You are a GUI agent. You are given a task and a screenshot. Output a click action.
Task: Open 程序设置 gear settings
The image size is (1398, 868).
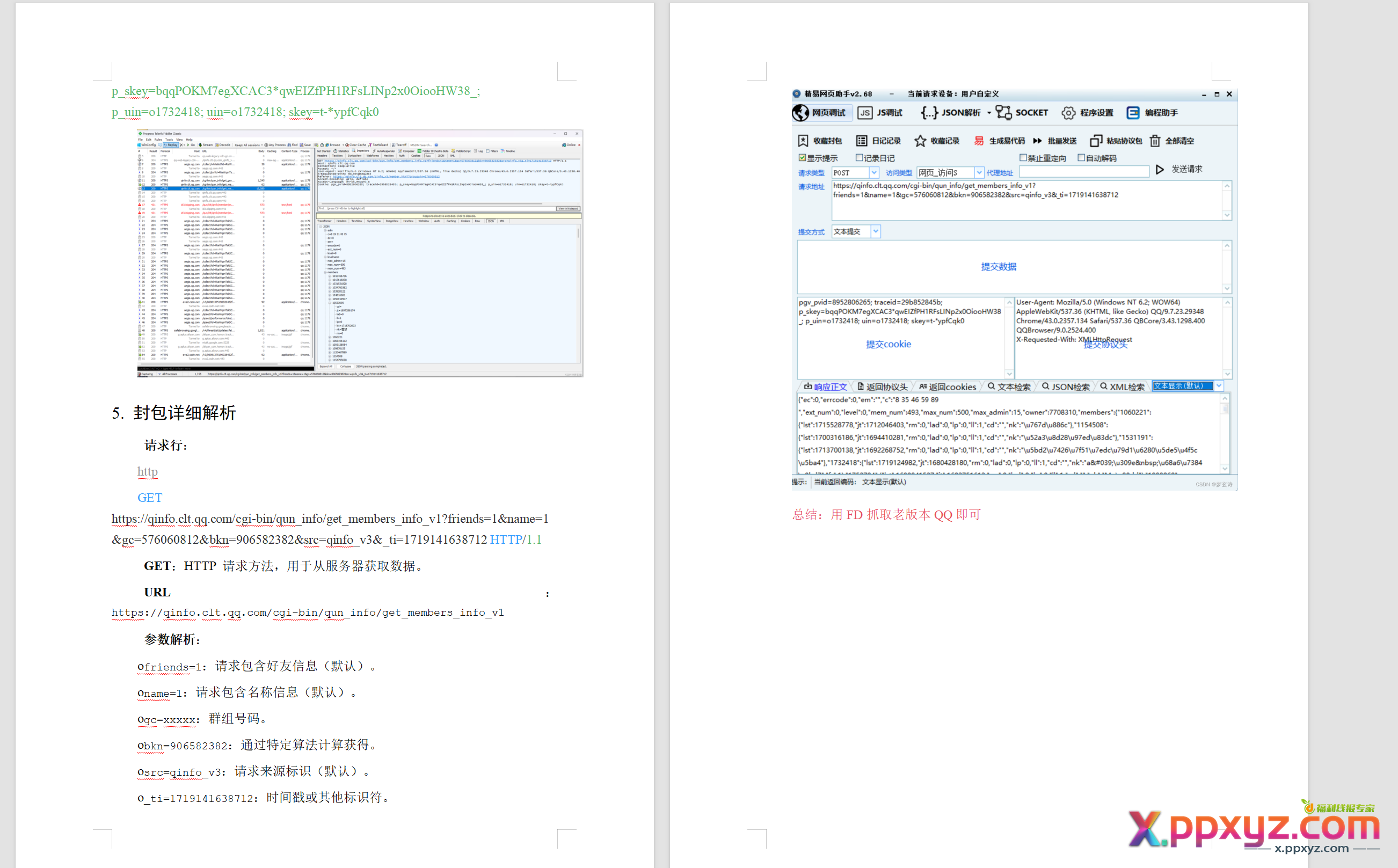point(1087,113)
